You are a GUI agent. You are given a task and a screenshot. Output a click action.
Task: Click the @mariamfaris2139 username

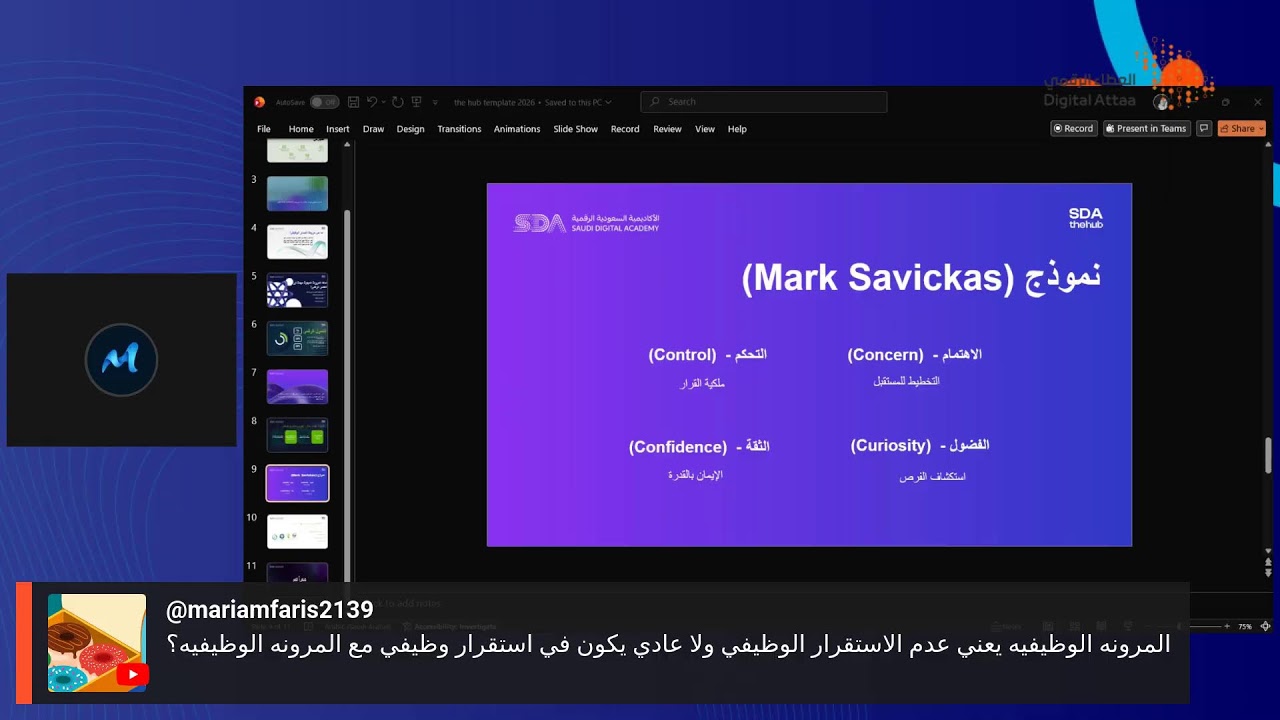269,609
